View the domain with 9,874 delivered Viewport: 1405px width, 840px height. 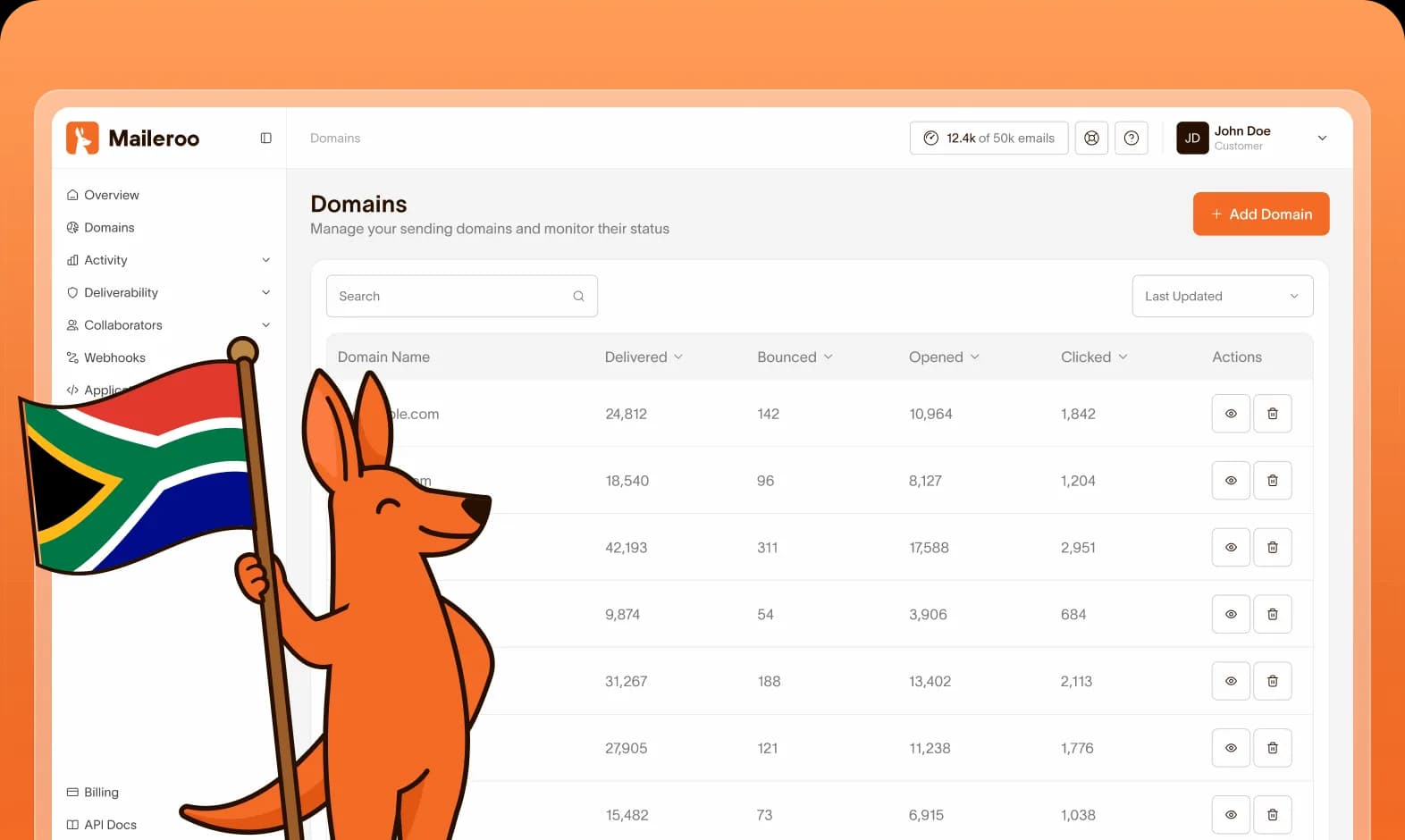(1231, 614)
